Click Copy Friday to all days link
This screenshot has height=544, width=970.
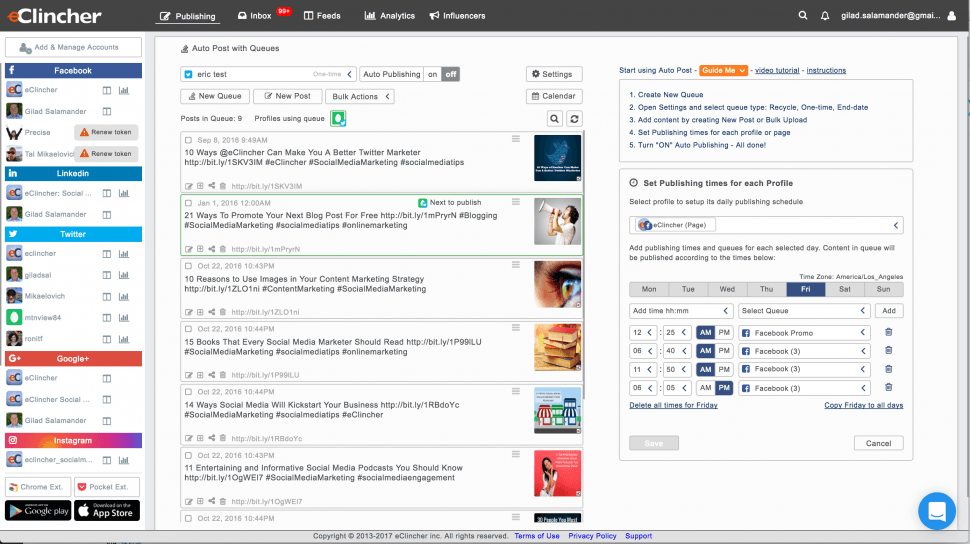[x=863, y=405]
